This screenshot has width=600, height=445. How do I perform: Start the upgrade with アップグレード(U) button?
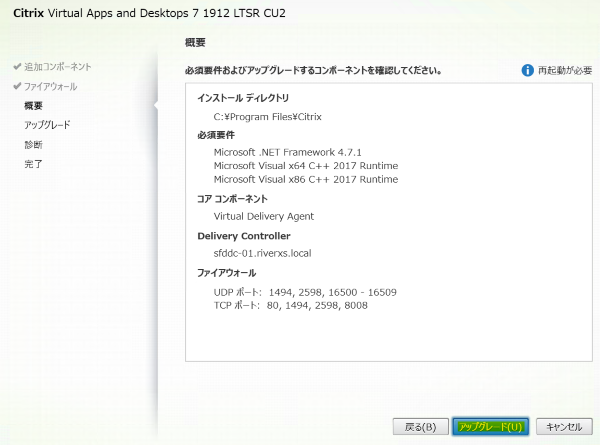click(489, 426)
